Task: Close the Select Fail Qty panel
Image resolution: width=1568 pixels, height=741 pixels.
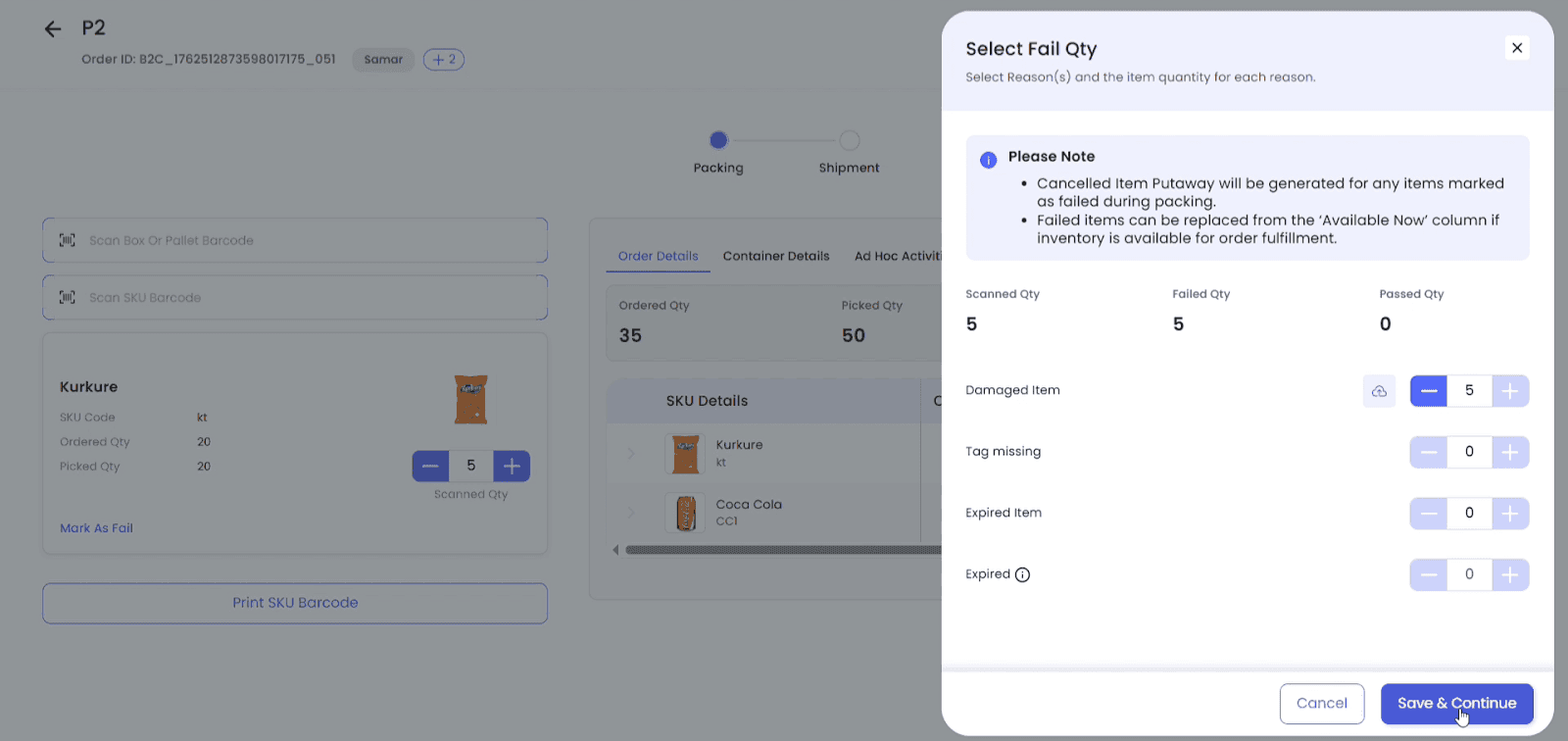Action: tap(1516, 48)
